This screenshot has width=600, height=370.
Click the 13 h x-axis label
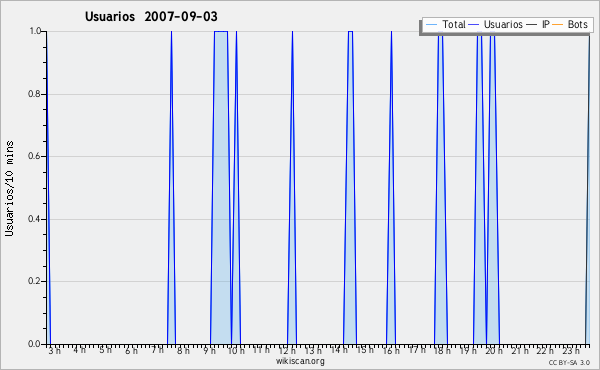313,350
